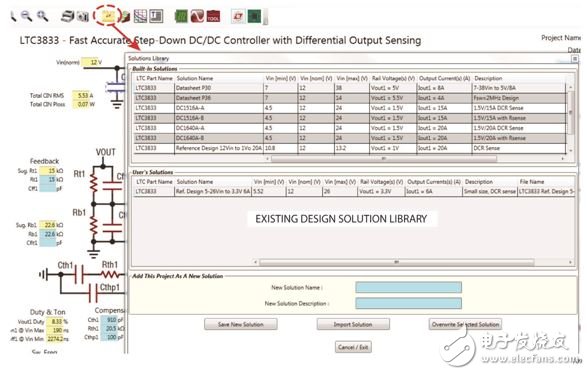
Task: Click the zoom out magnifier icon
Action: click(26, 16)
